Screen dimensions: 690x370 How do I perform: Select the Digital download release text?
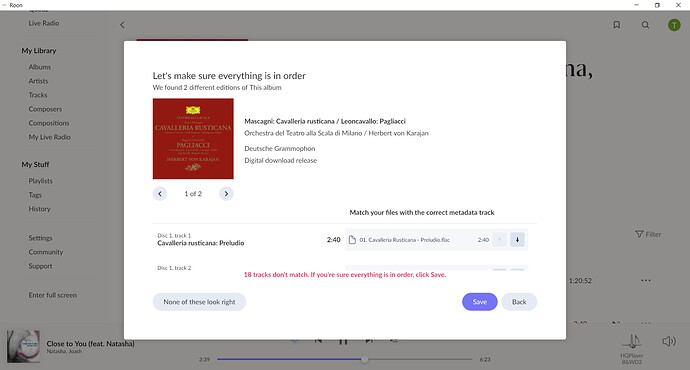280,161
